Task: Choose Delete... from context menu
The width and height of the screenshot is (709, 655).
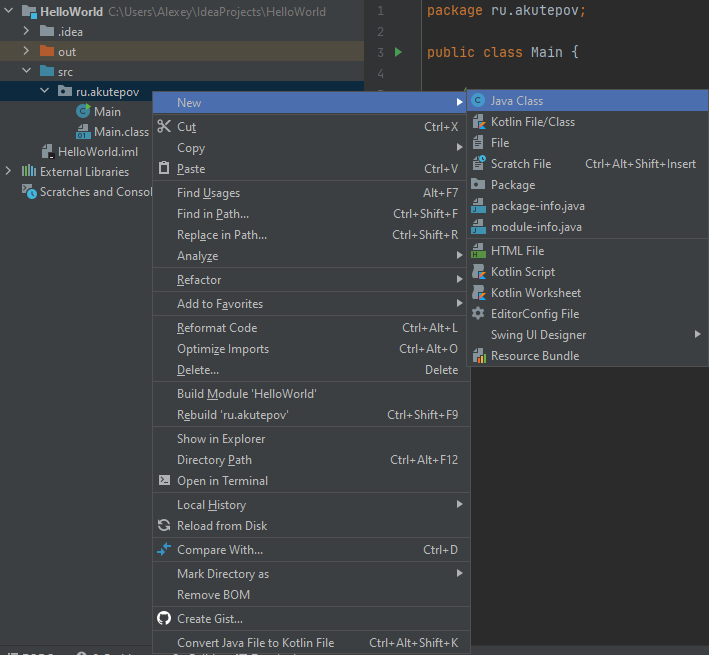Action: [312, 369]
